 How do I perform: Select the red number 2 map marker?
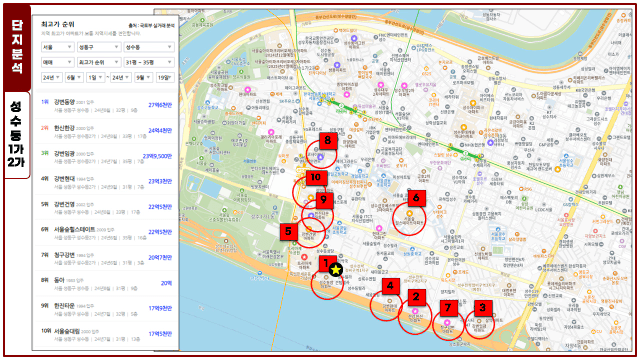pos(416,297)
